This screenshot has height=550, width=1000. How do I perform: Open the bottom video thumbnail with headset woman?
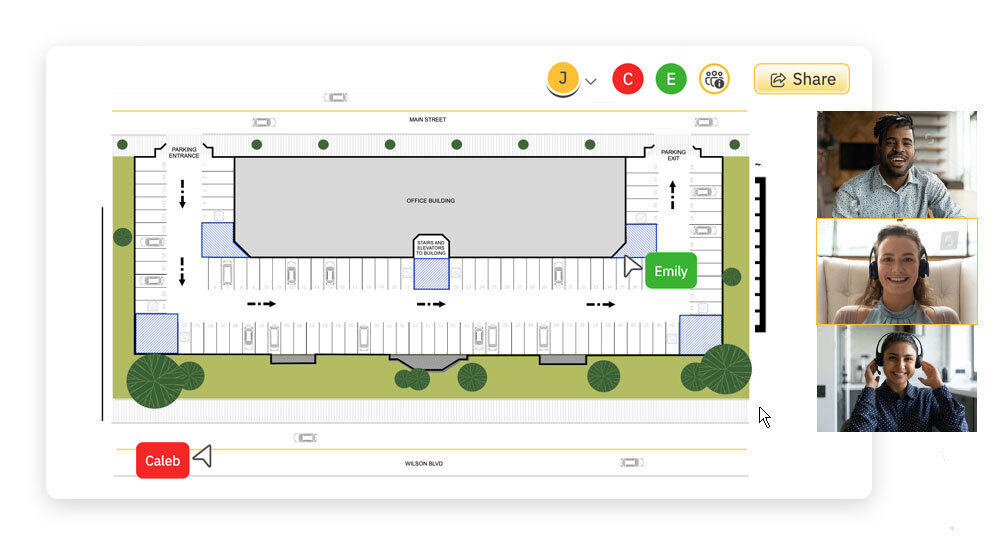[897, 379]
